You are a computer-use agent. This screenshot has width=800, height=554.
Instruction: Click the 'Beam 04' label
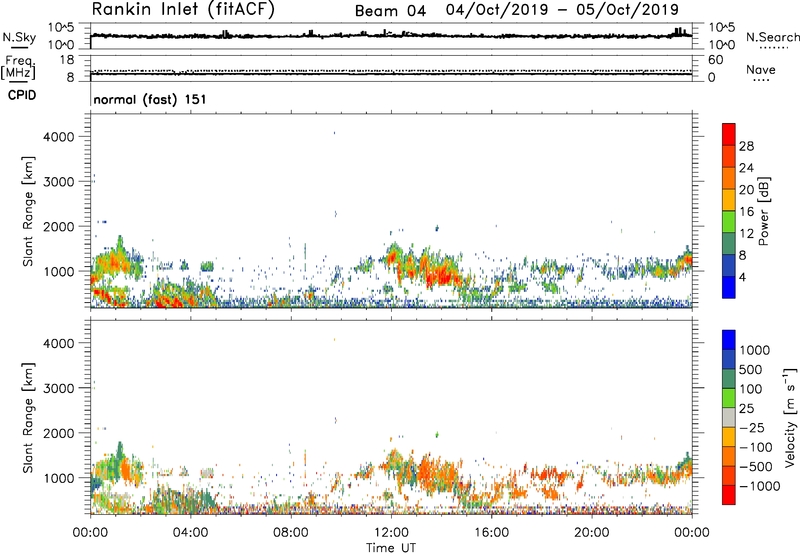390,11
